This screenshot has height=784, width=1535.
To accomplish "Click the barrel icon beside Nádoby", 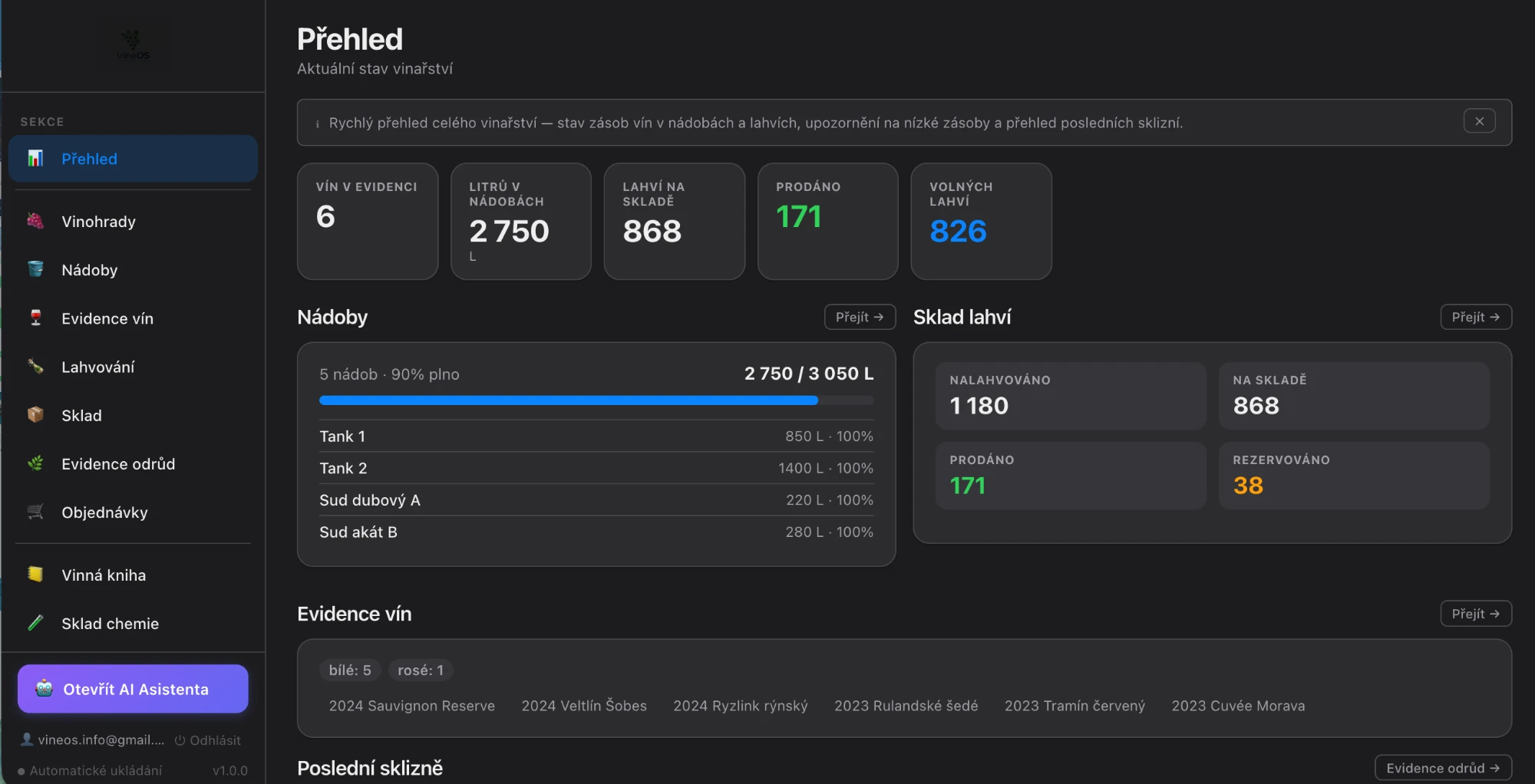I will [x=35, y=269].
